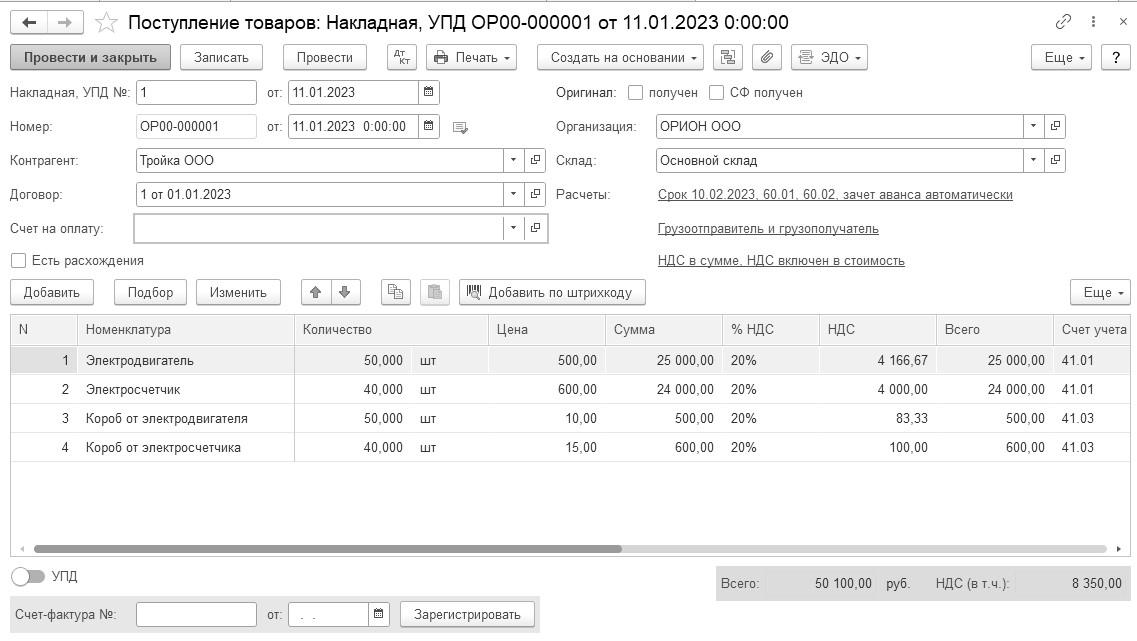Open Грузоотправитель и грузополучатель link

click(x=768, y=228)
